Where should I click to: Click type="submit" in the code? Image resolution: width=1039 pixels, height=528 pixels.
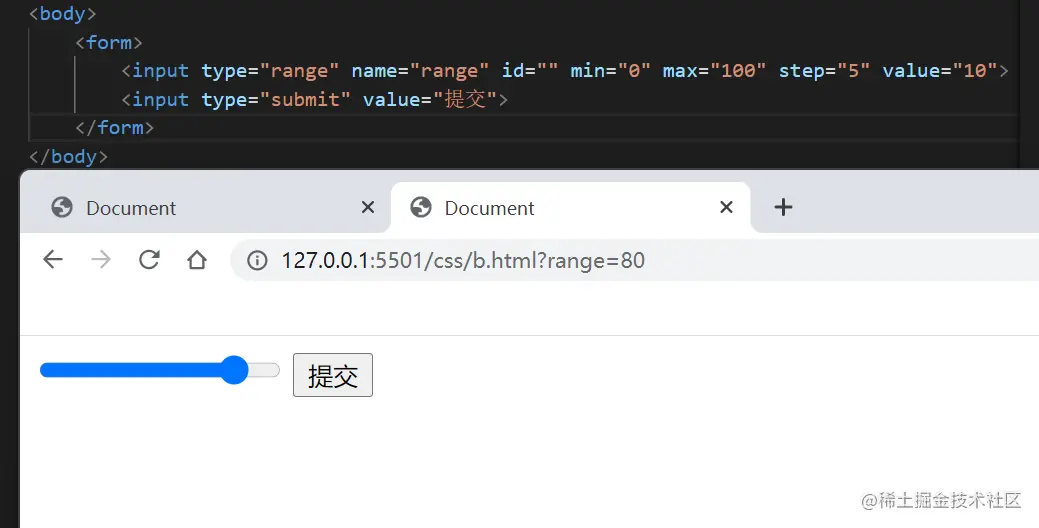click(x=276, y=99)
